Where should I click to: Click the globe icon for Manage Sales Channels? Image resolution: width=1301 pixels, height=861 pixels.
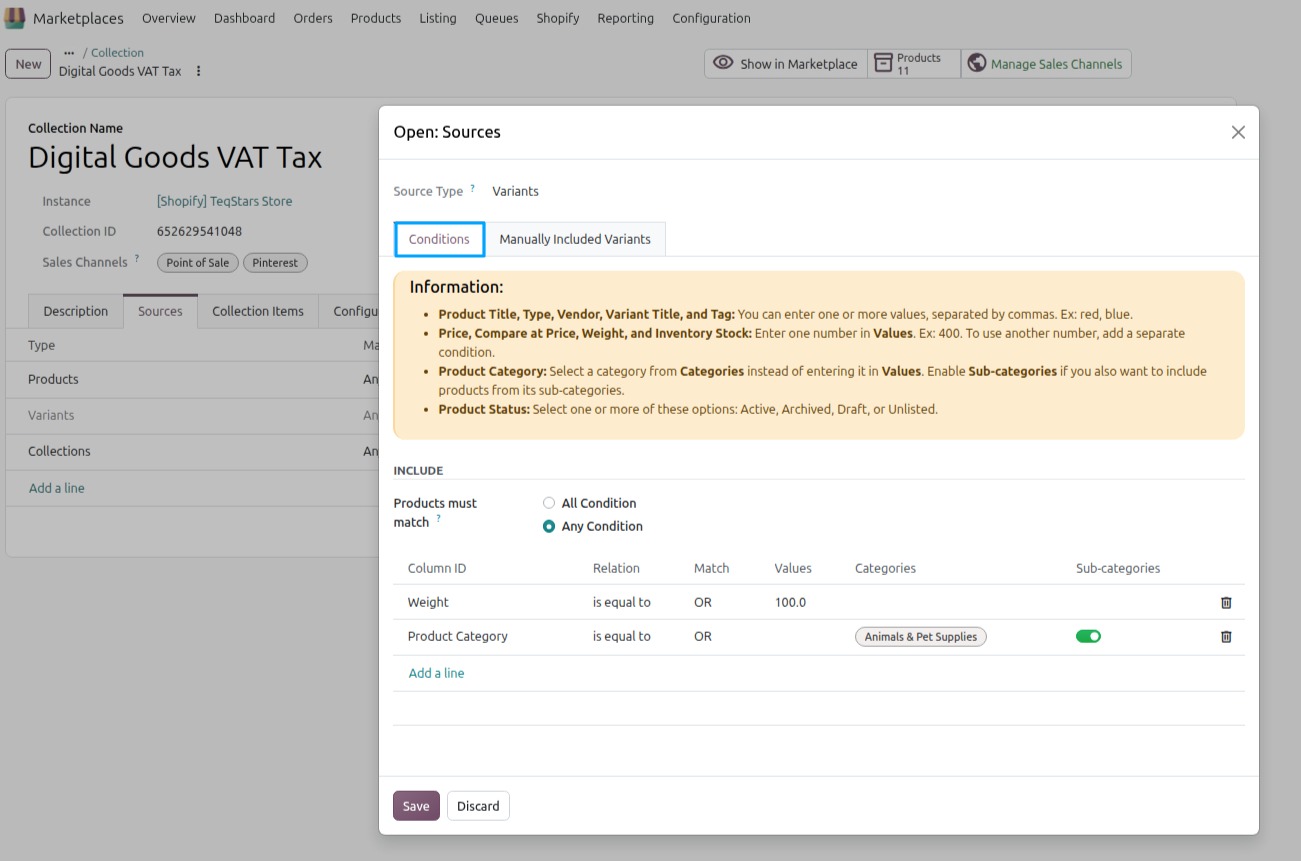(x=977, y=63)
